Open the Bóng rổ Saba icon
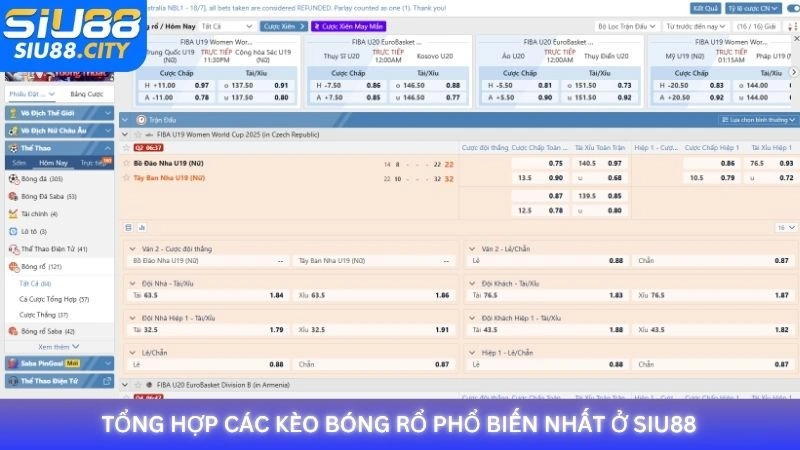The height and width of the screenshot is (450, 800). point(14,331)
